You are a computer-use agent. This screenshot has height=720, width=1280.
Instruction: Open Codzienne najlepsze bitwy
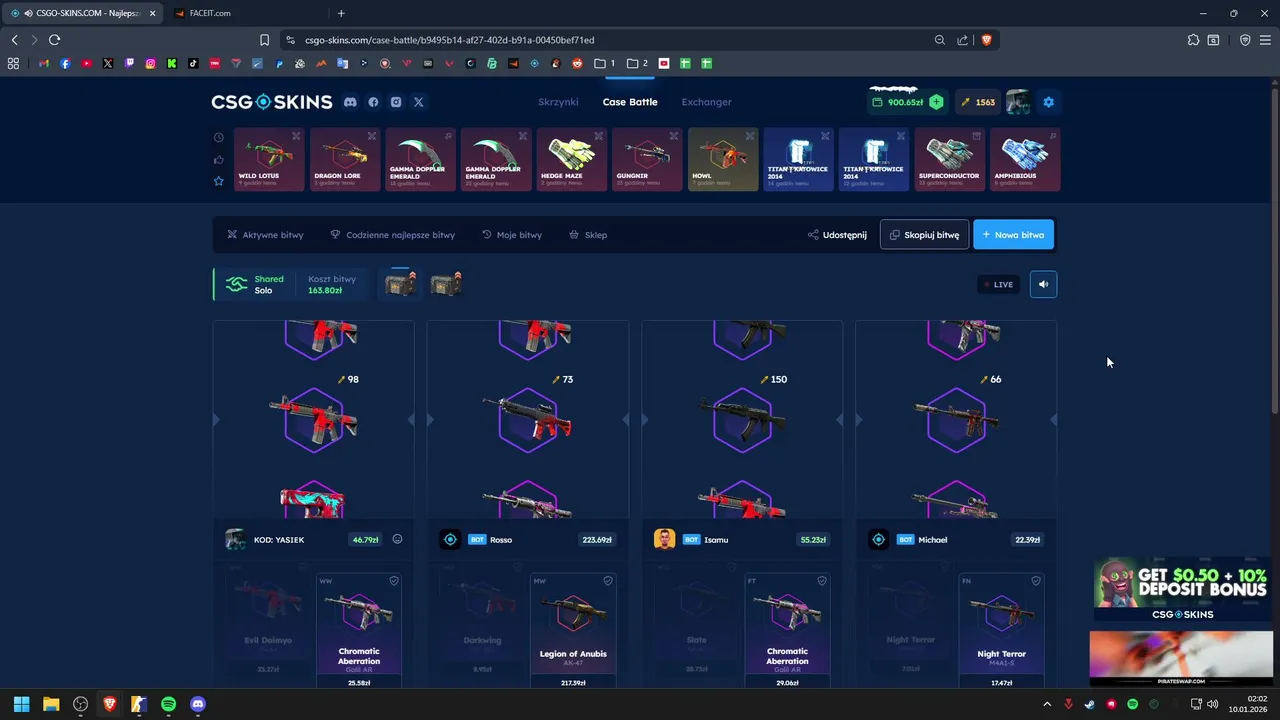(392, 235)
